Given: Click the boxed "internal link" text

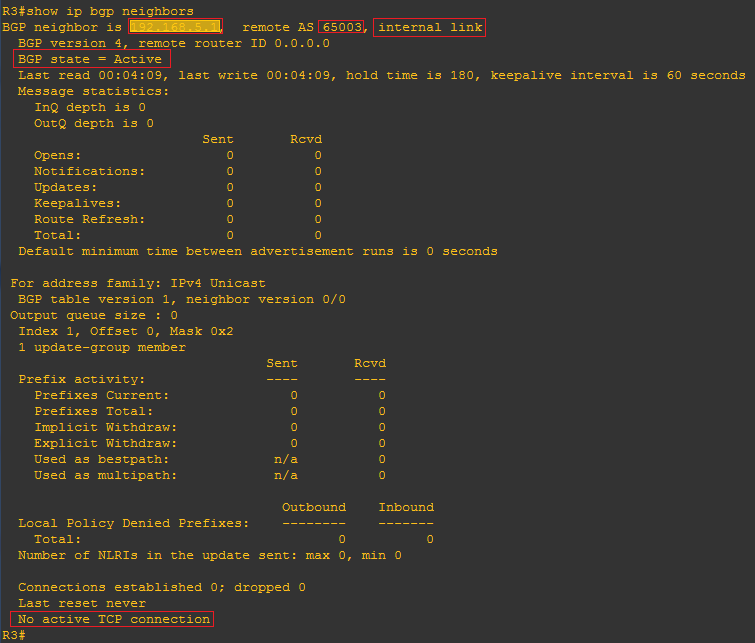Looking at the screenshot, I should tap(430, 27).
